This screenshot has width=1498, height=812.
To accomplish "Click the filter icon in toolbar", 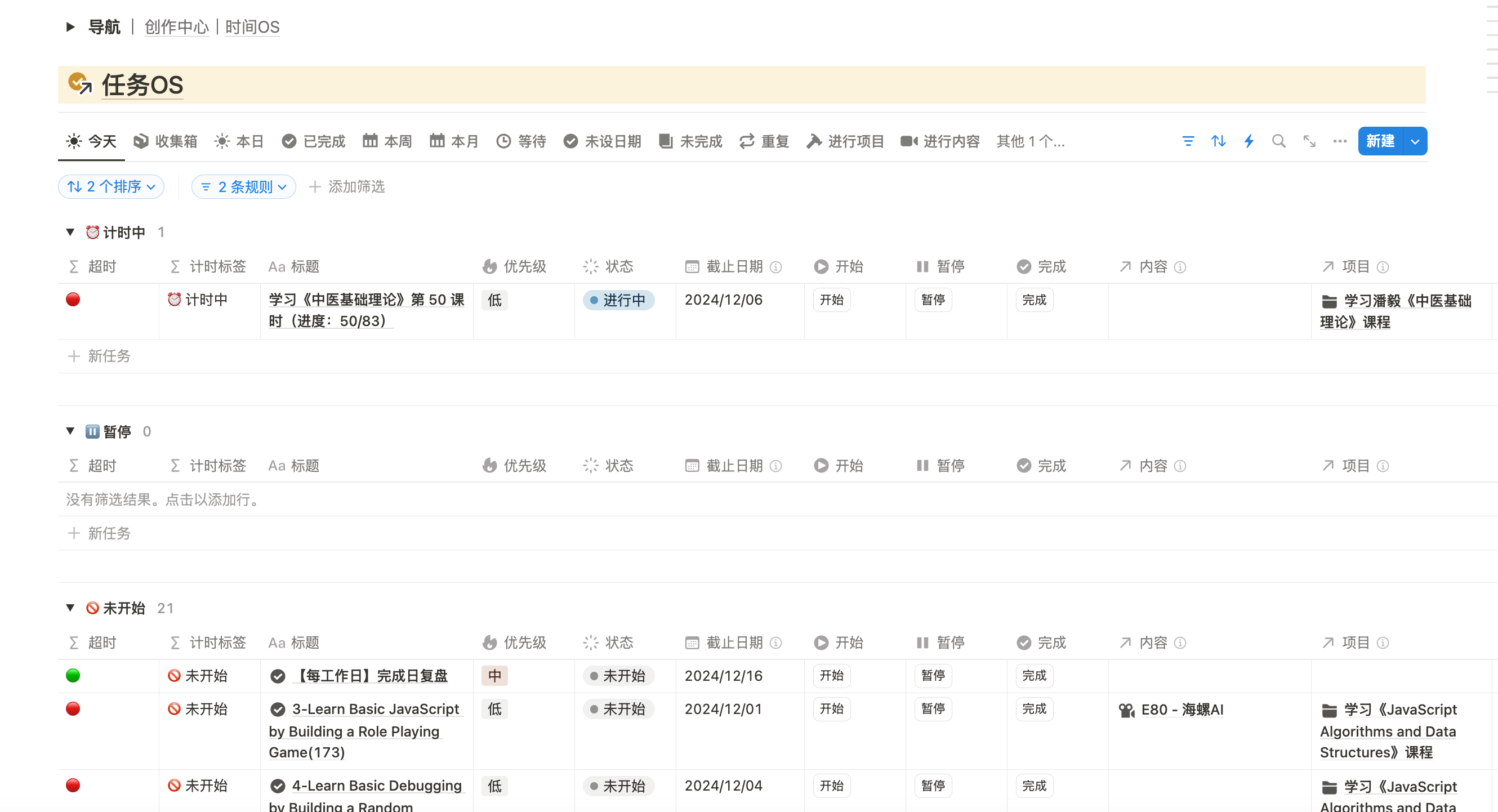I will (1188, 141).
